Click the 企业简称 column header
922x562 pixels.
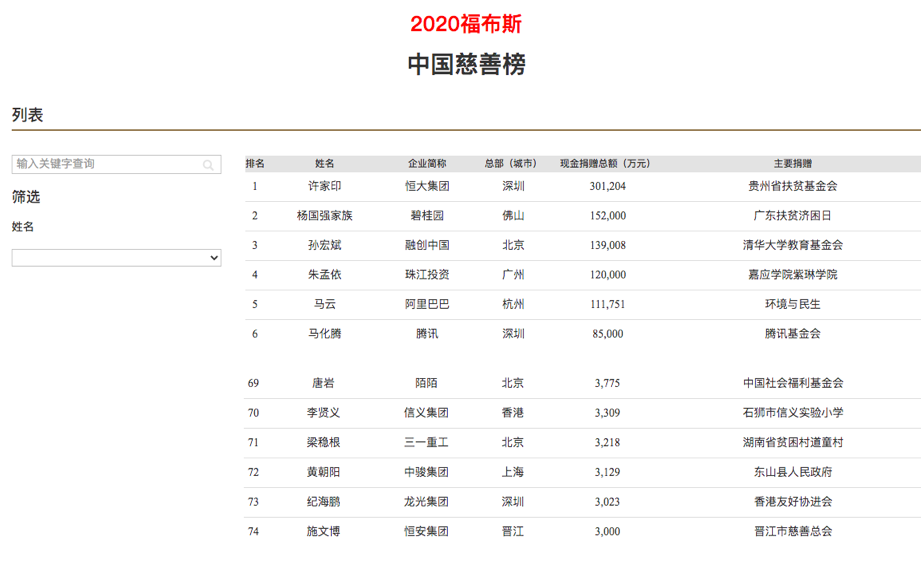click(x=427, y=163)
